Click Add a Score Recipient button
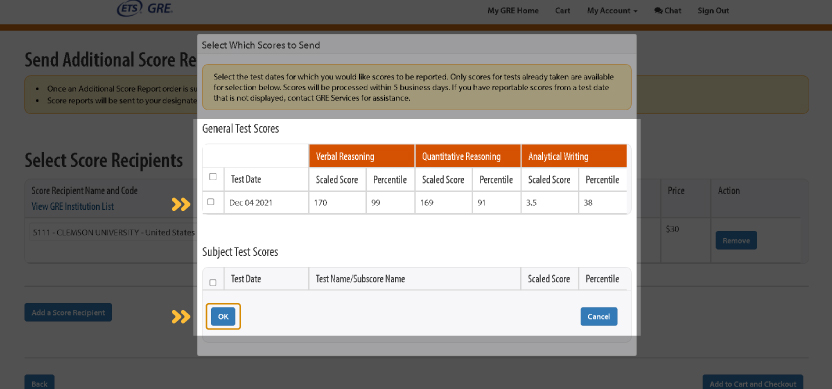 point(68,313)
